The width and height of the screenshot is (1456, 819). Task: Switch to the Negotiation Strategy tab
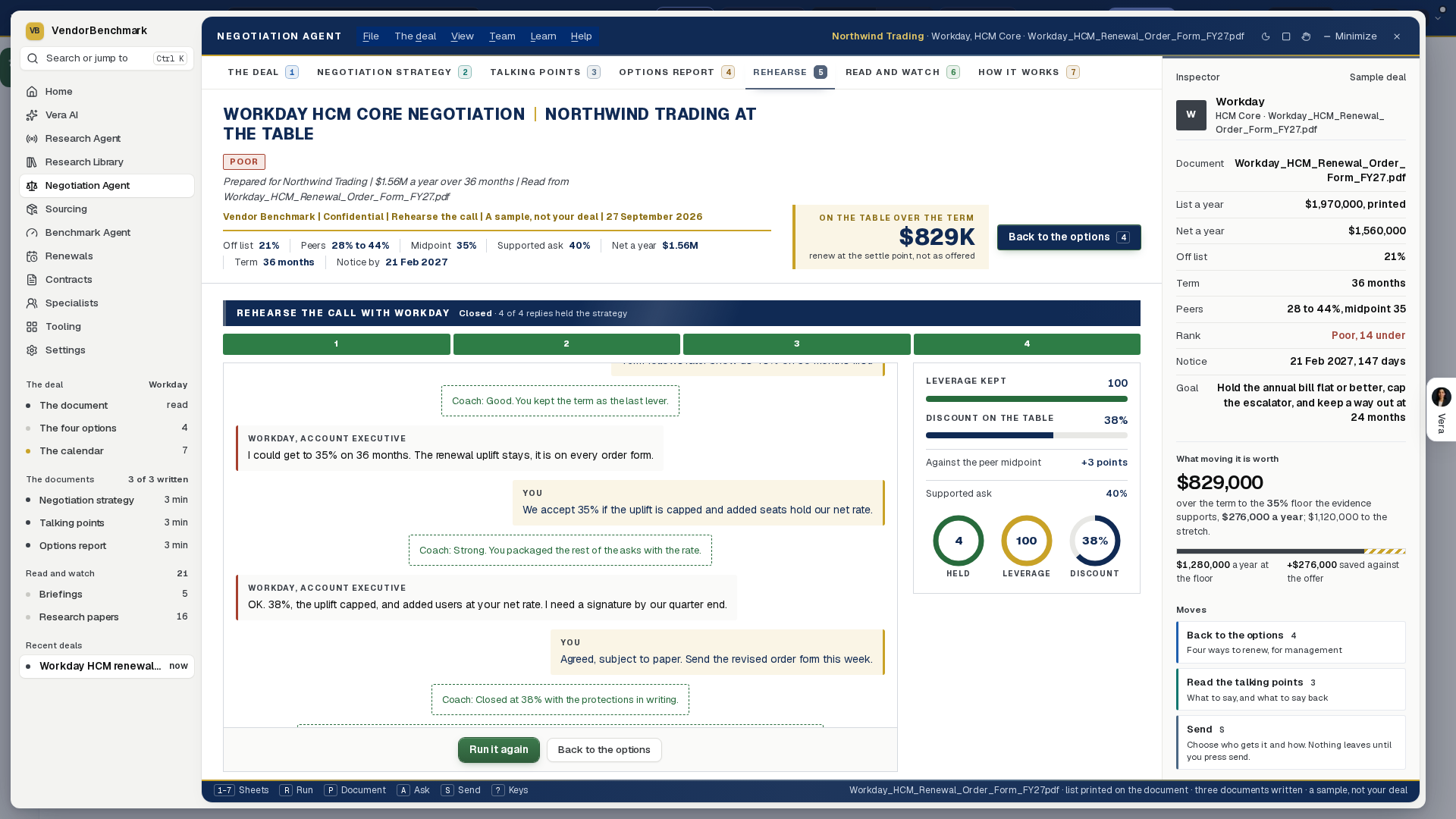tap(394, 72)
